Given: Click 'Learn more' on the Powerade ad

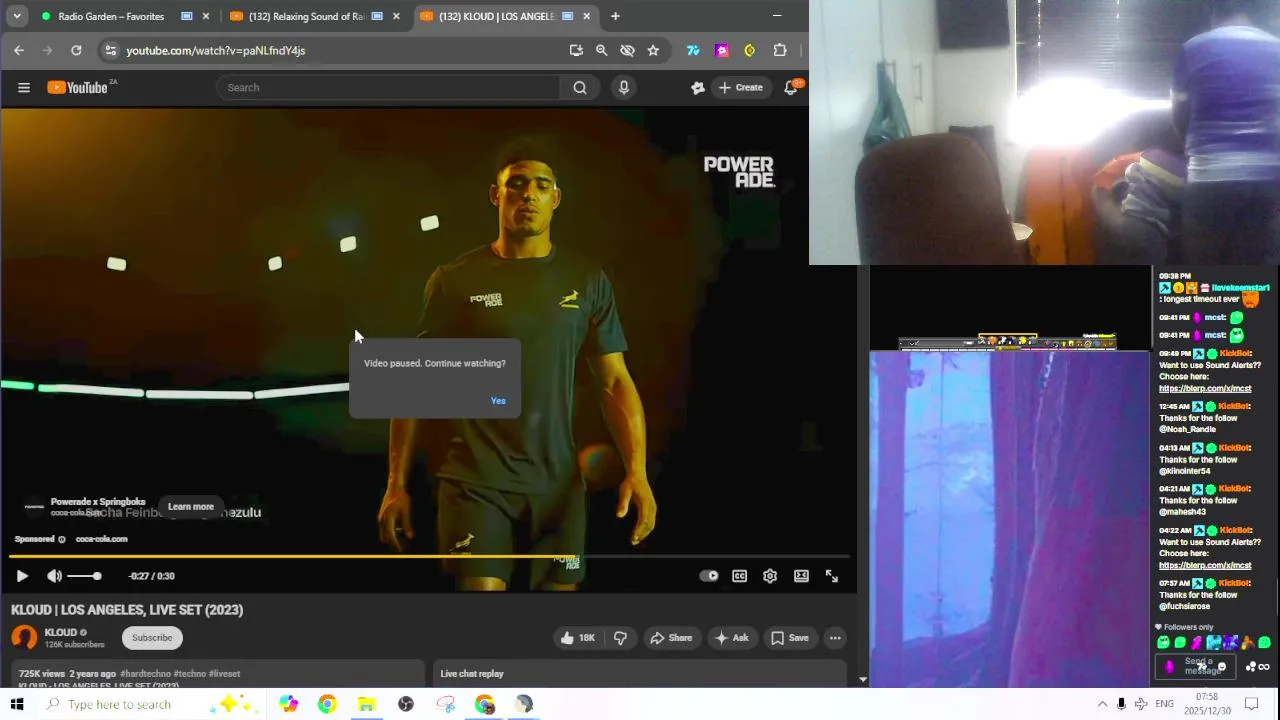Looking at the screenshot, I should coord(191,507).
